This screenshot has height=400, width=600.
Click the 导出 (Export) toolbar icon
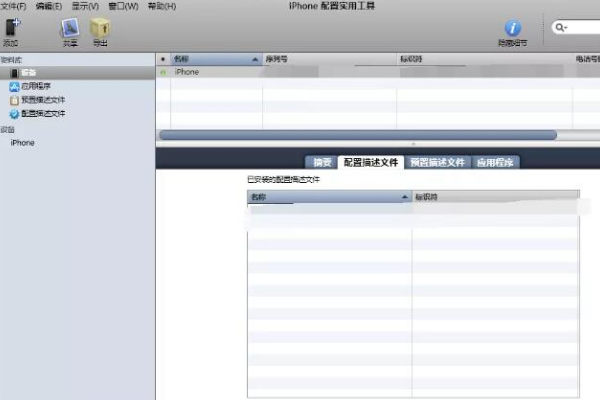point(100,29)
